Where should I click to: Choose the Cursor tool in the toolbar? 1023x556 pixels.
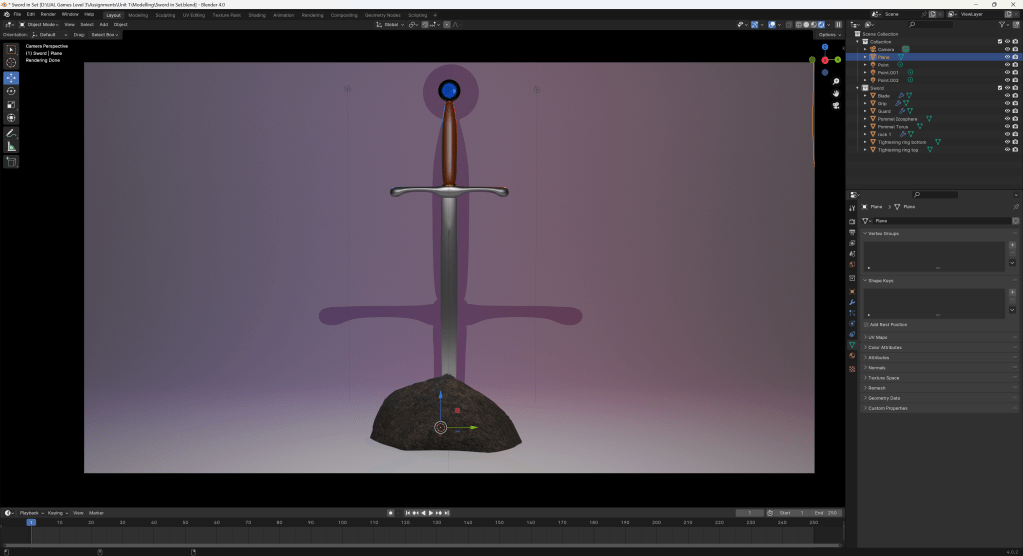coord(11,62)
